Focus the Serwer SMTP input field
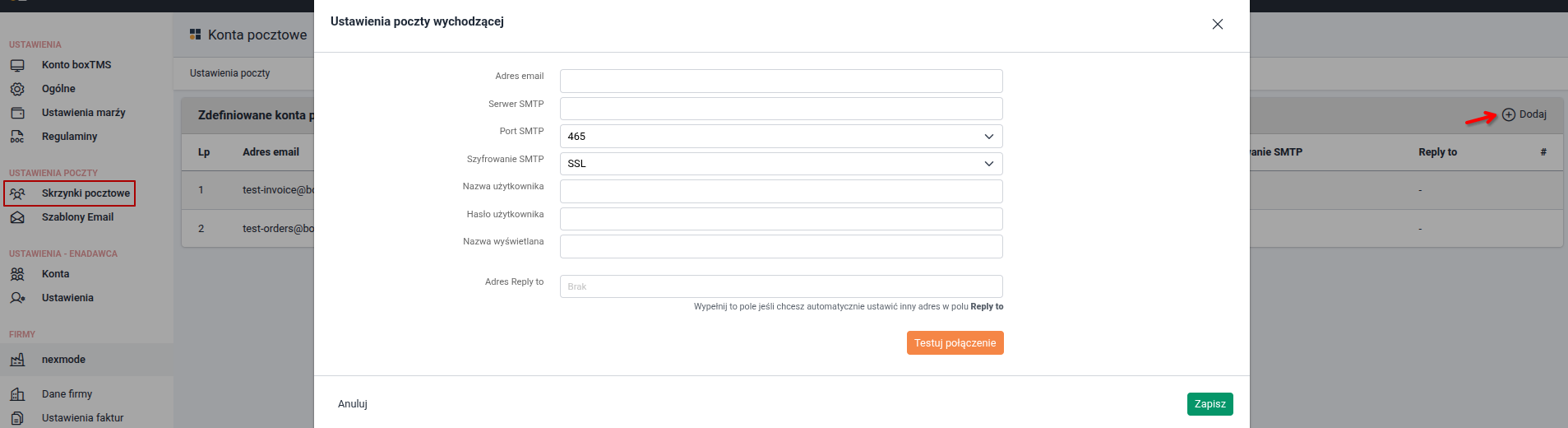 (780, 109)
